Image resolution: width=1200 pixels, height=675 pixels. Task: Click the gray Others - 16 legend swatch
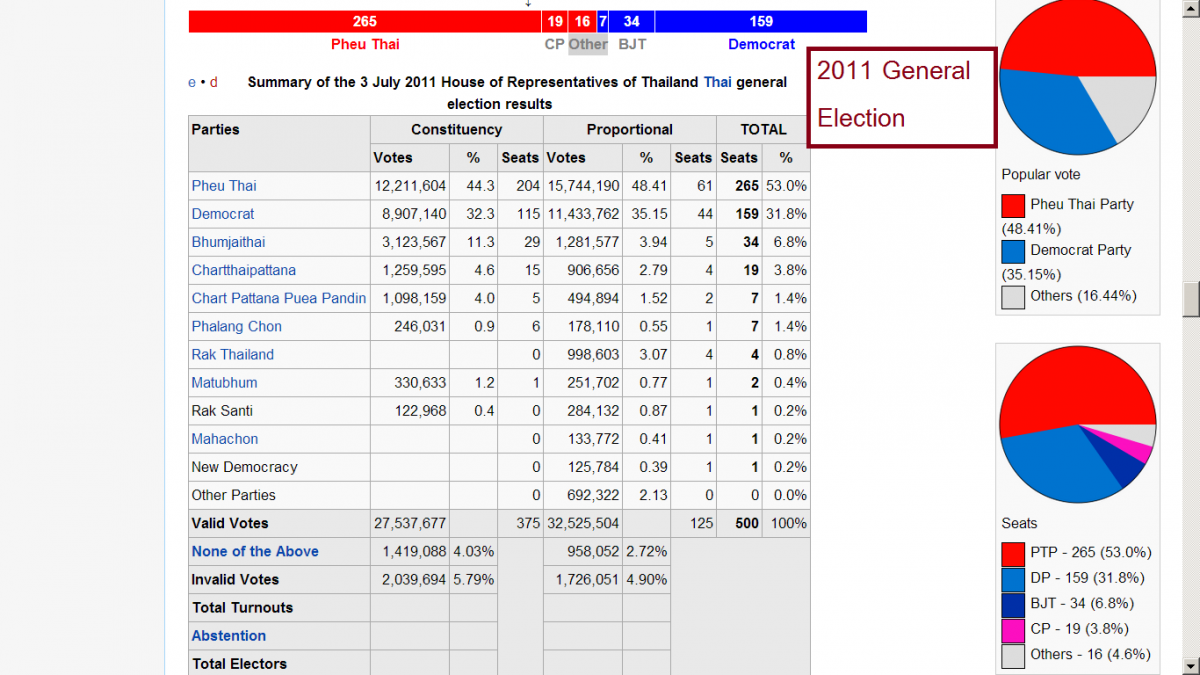[x=1013, y=656]
